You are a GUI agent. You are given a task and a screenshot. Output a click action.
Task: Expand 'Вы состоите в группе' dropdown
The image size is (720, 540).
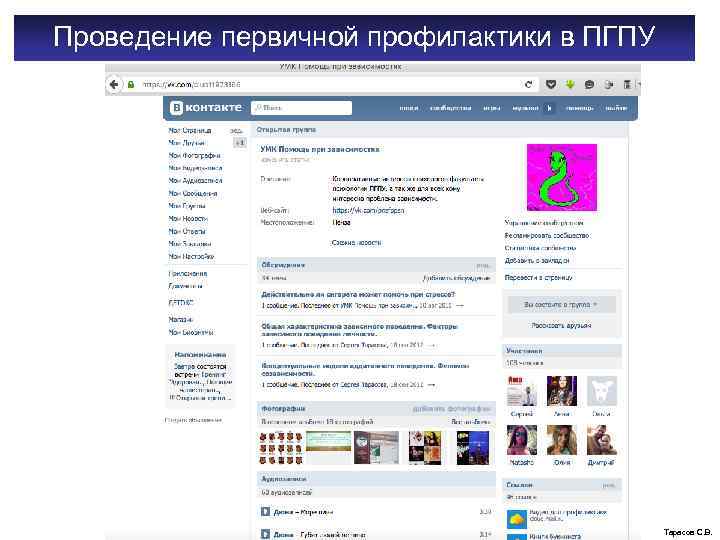(x=562, y=304)
